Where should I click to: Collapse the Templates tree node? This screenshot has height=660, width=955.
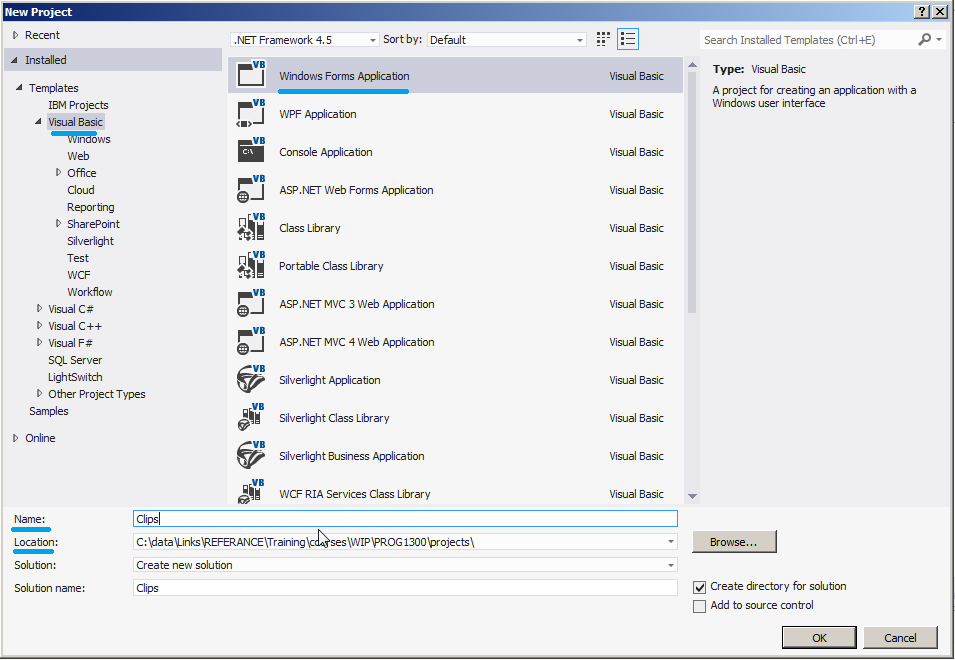19,88
